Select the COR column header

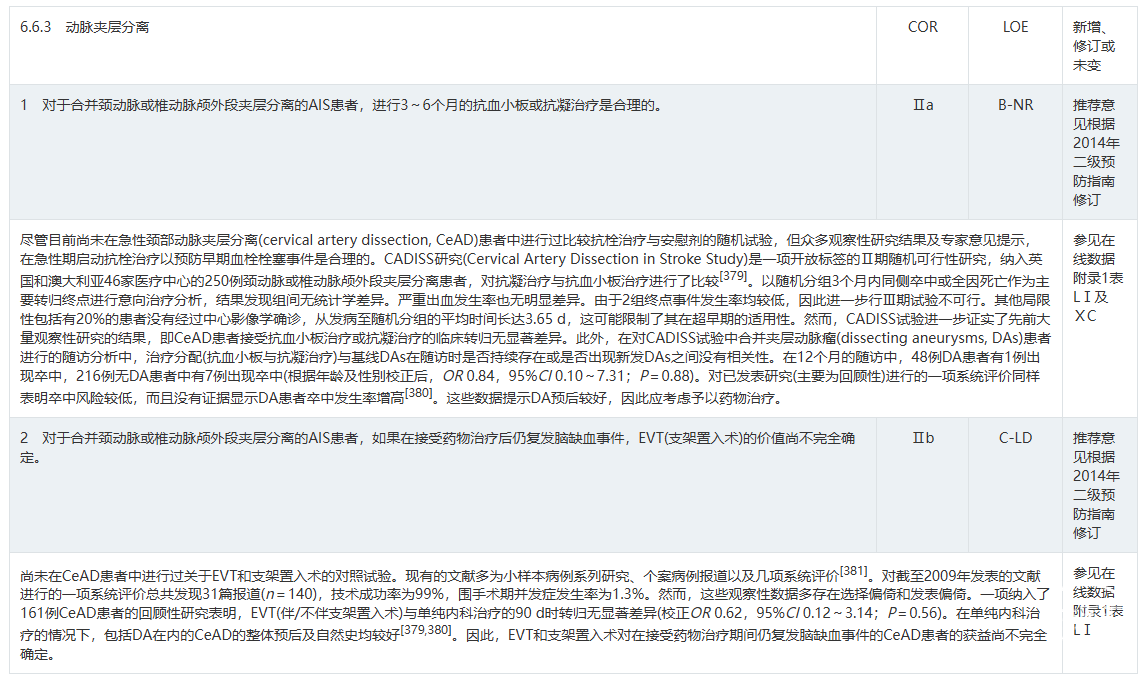(x=922, y=27)
